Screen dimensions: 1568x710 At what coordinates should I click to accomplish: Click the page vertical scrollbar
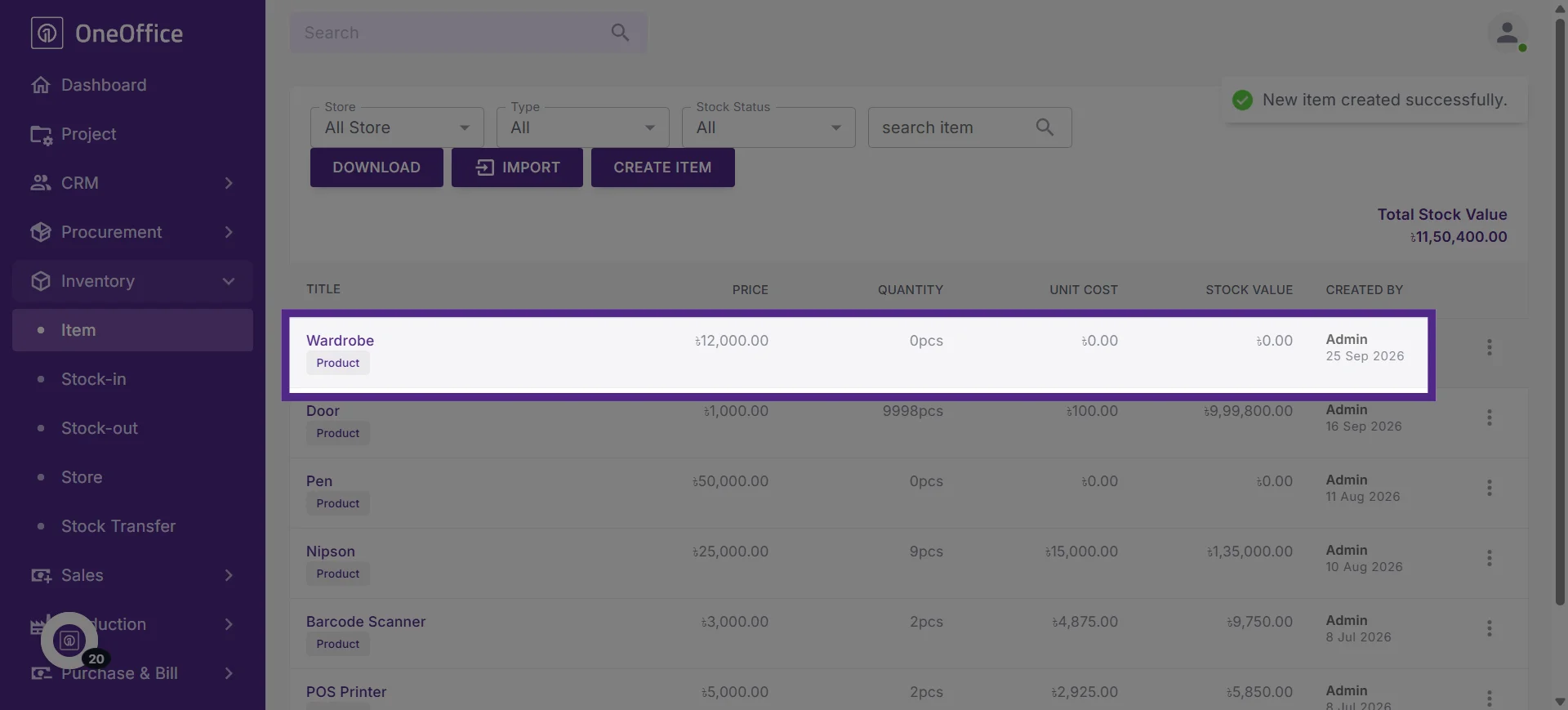pos(1560,310)
